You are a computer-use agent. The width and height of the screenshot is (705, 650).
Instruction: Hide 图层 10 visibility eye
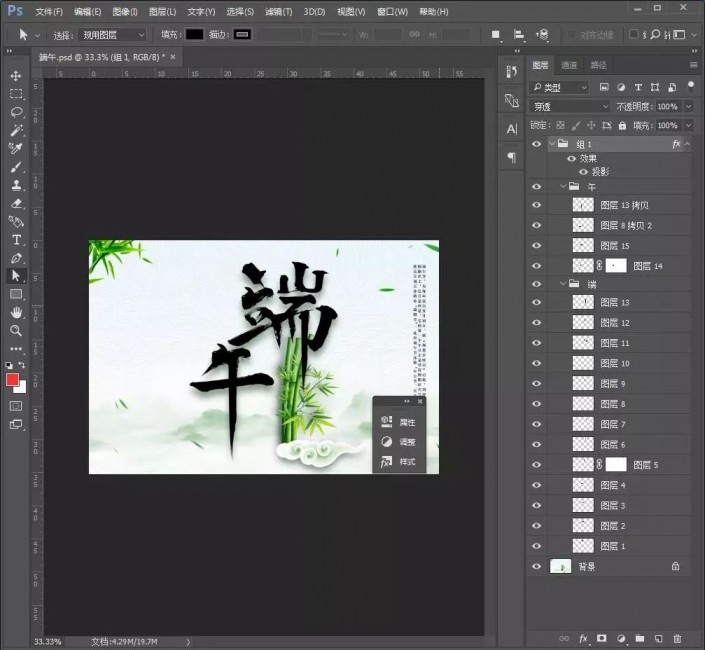(536, 363)
